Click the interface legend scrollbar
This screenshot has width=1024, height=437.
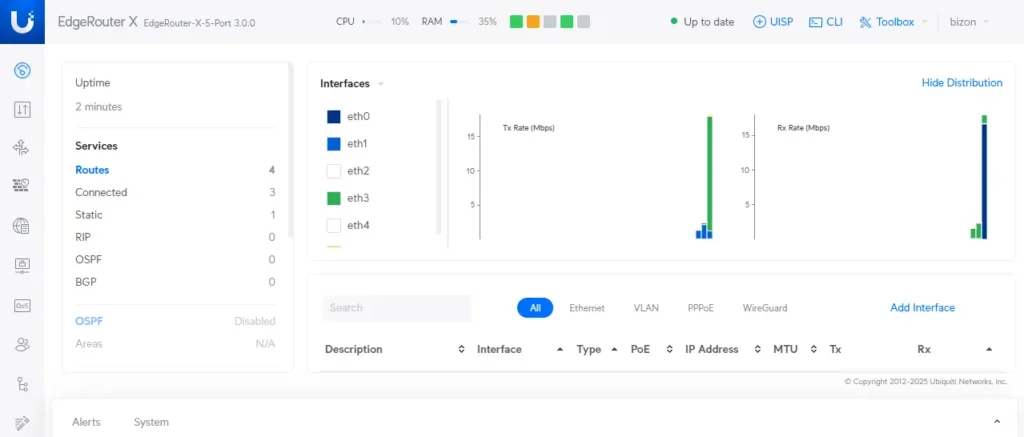[x=439, y=166]
